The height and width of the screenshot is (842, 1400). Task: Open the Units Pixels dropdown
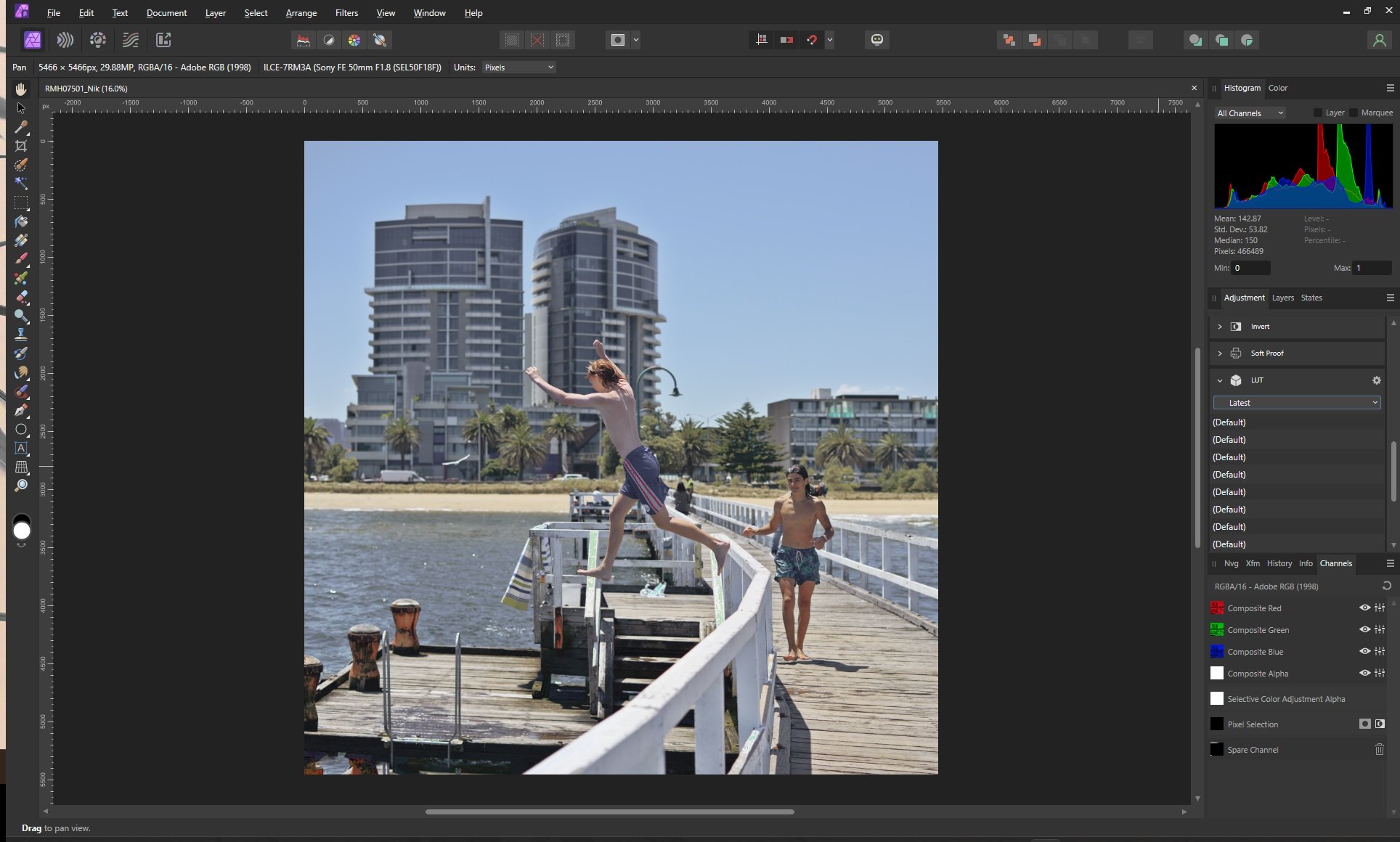pyautogui.click(x=518, y=67)
